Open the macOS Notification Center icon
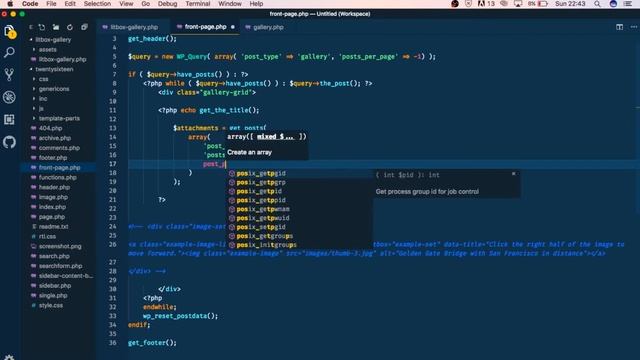 628,4
